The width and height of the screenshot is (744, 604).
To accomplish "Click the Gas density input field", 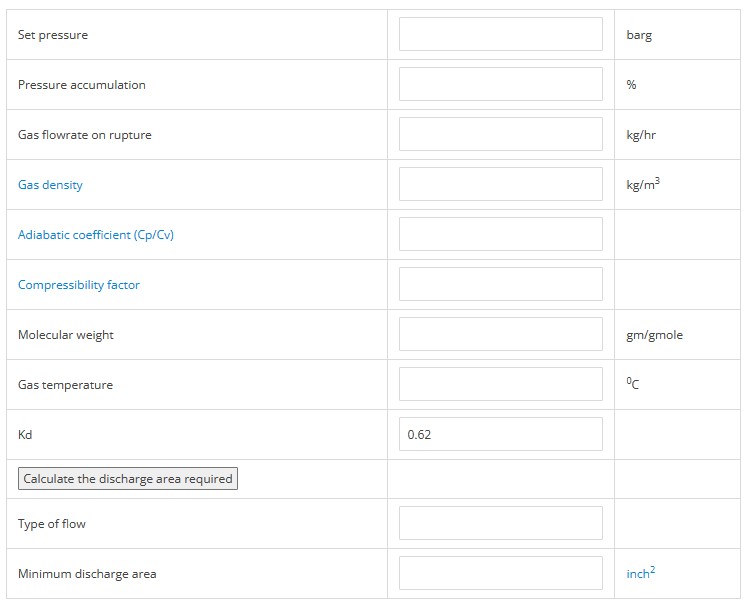I will tap(501, 184).
